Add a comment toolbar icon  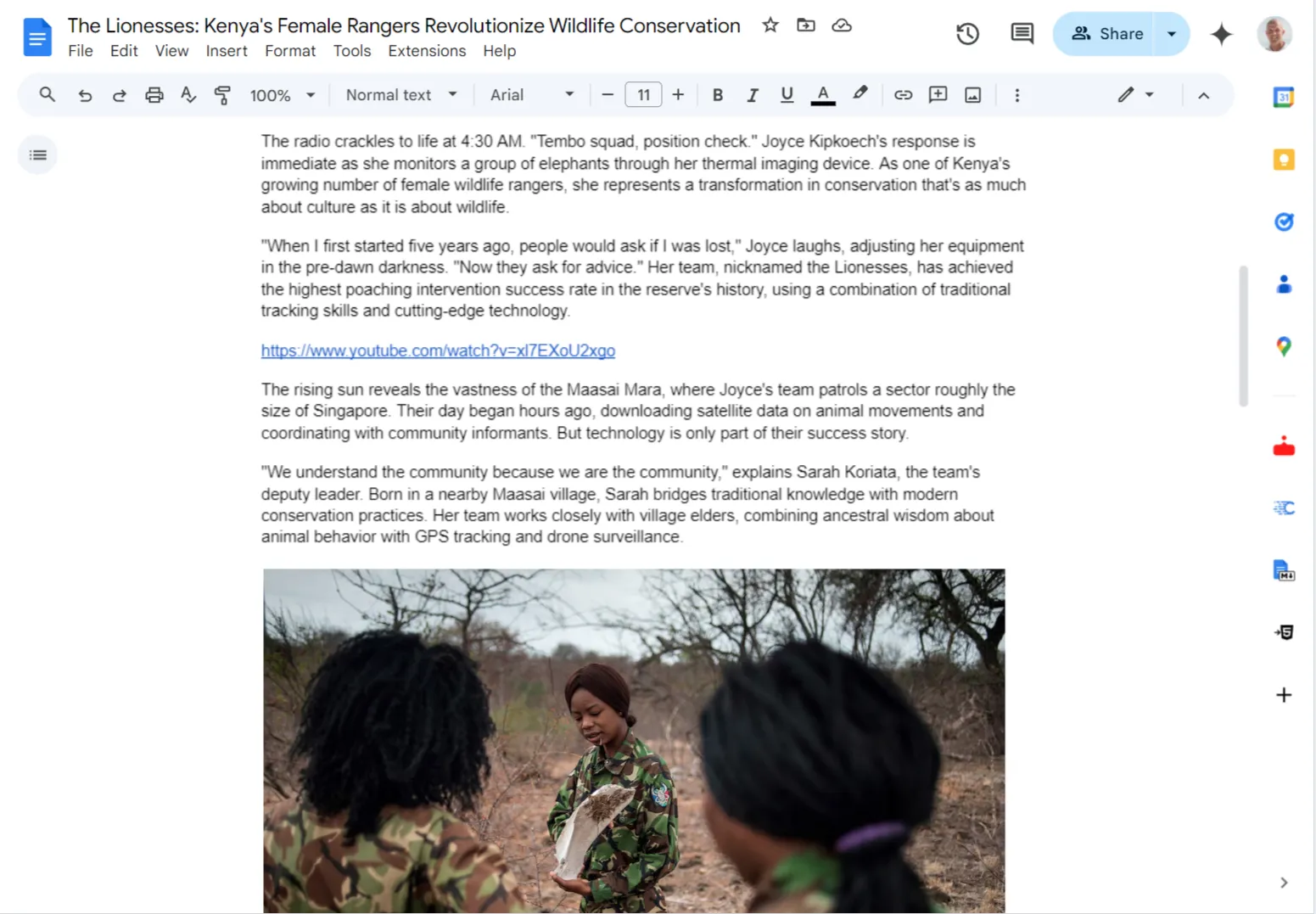(938, 95)
